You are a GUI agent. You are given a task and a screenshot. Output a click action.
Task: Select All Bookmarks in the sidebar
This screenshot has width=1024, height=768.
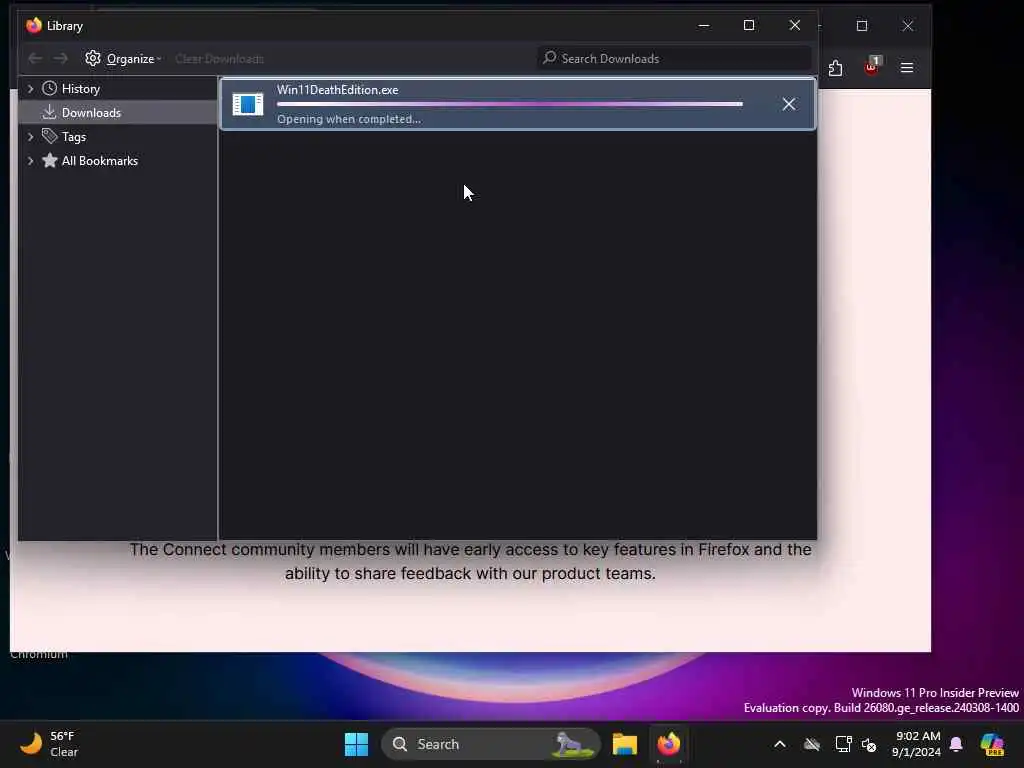tap(99, 161)
